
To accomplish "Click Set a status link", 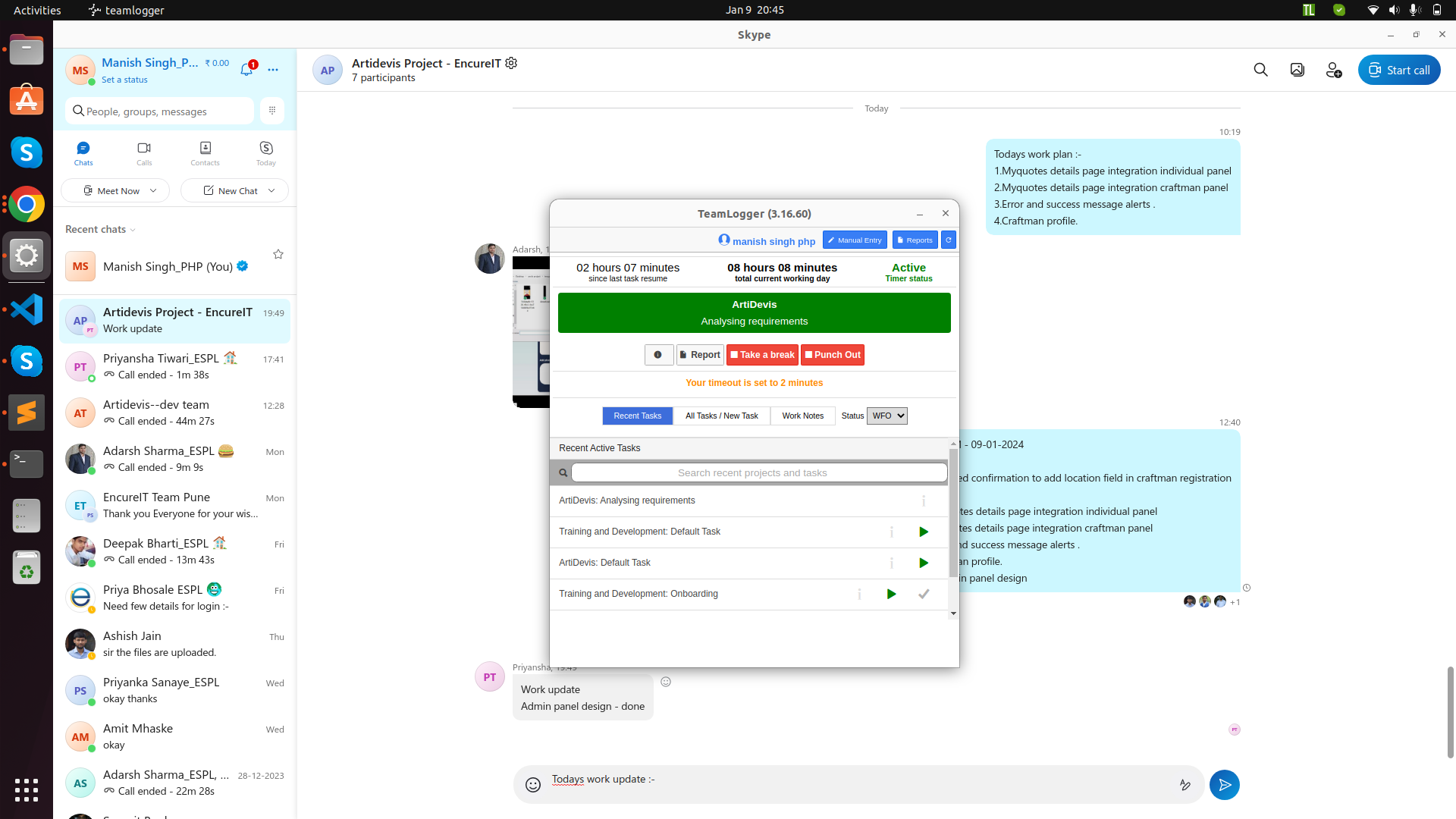I will point(124,80).
